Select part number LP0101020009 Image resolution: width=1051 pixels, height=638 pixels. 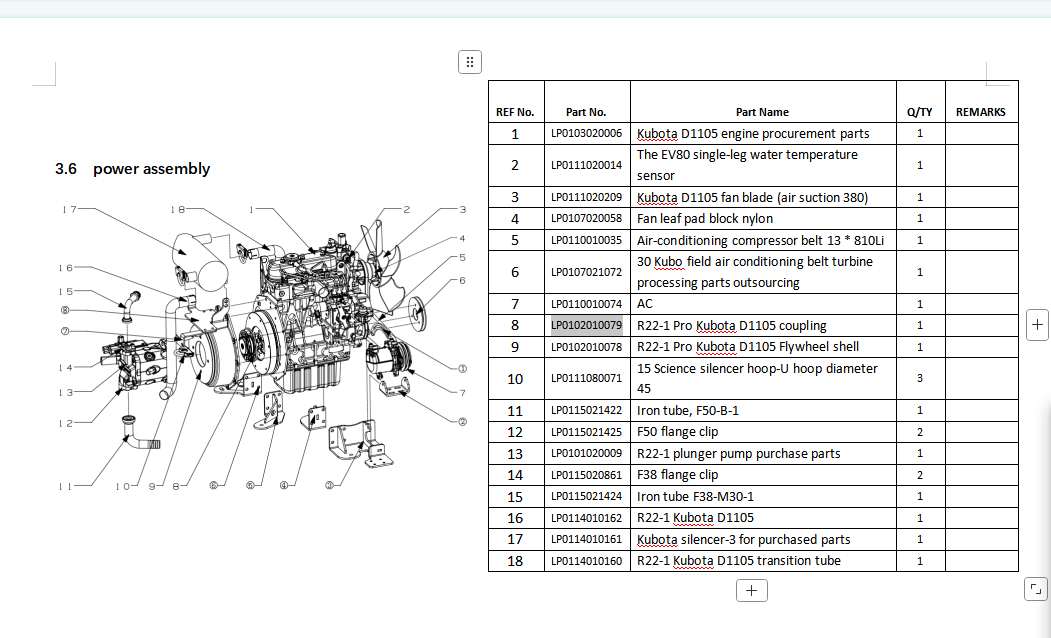tap(586, 453)
